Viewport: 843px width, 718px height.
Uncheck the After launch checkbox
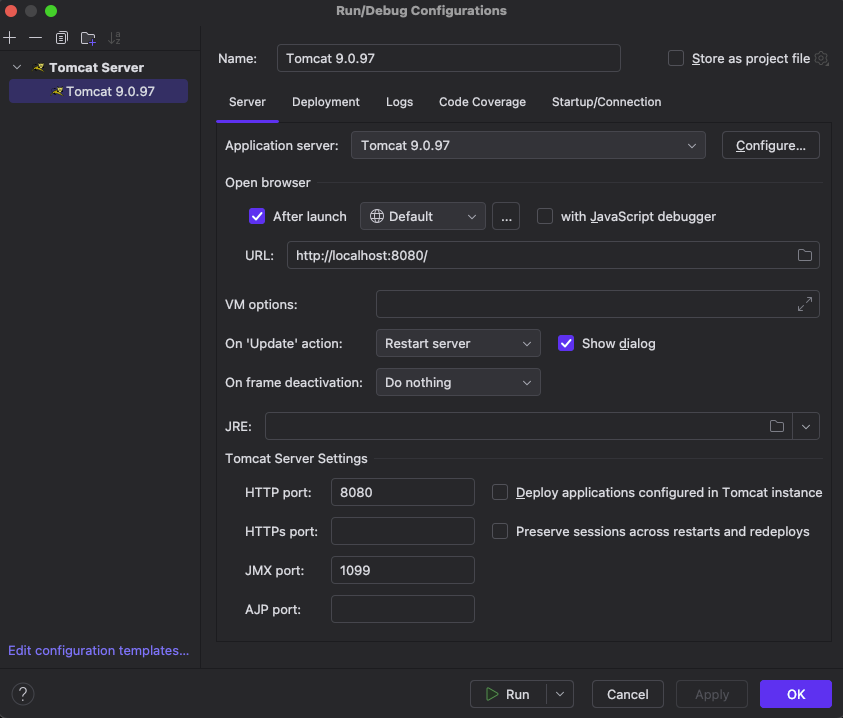(x=257, y=216)
